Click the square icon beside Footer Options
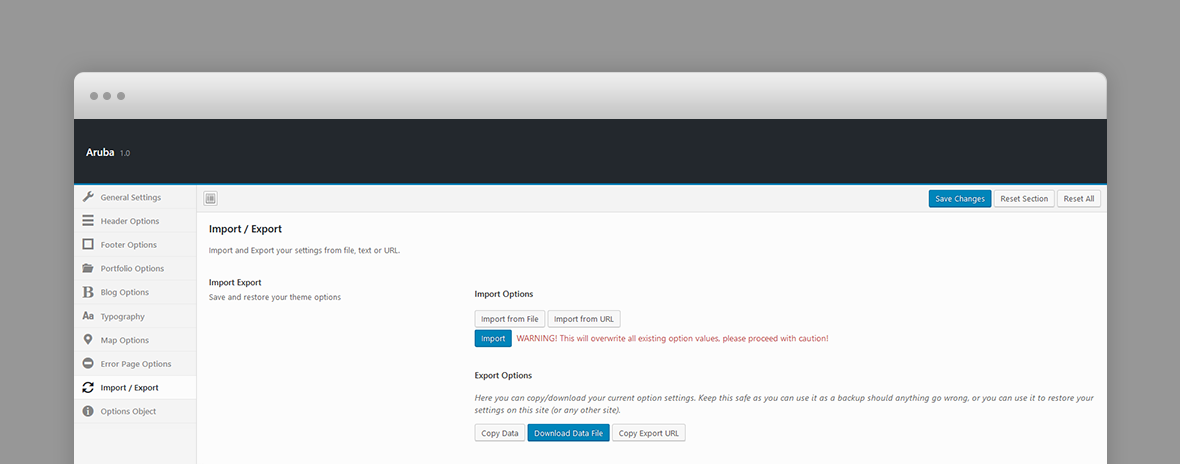The width and height of the screenshot is (1180, 464). pos(88,244)
